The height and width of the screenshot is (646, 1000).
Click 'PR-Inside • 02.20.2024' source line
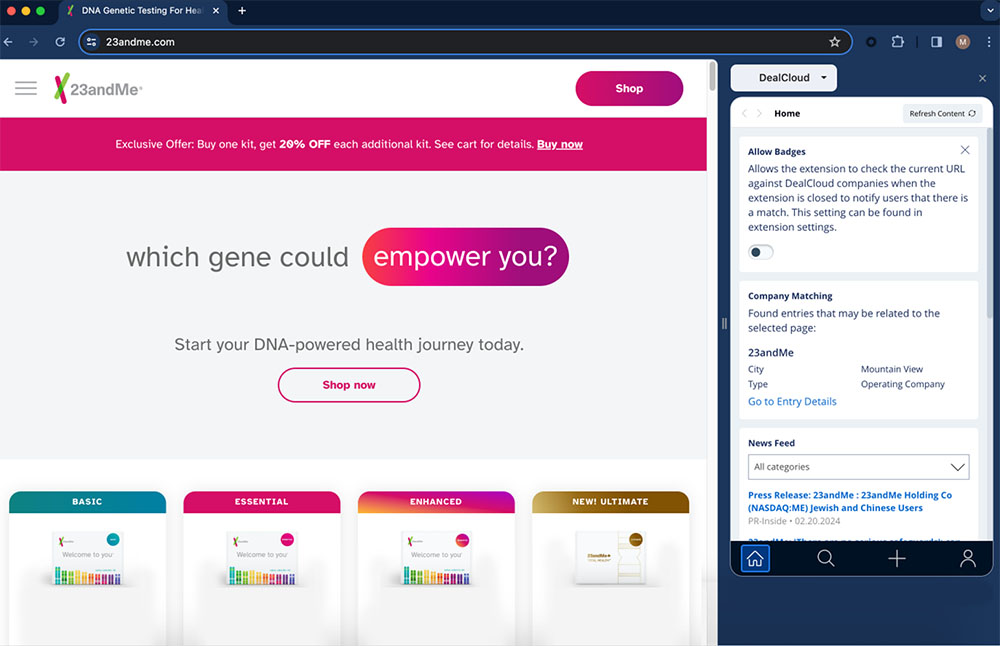coord(794,521)
